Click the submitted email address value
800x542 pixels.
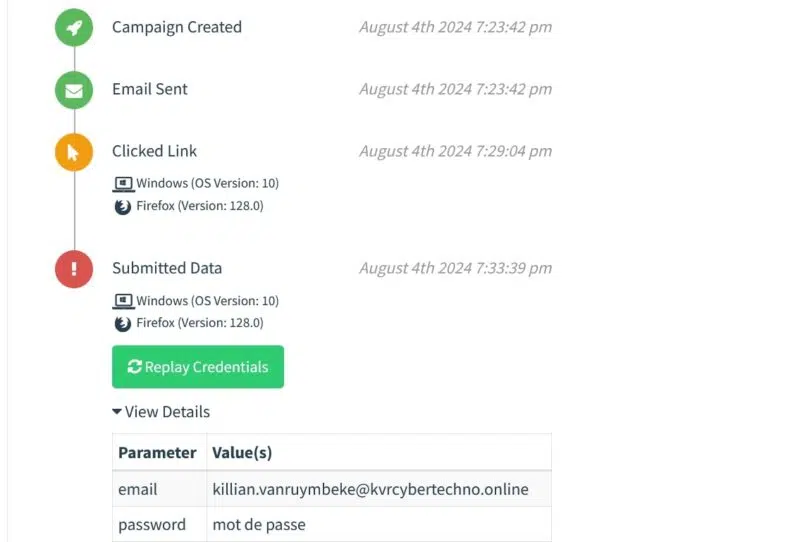pyautogui.click(x=370, y=490)
